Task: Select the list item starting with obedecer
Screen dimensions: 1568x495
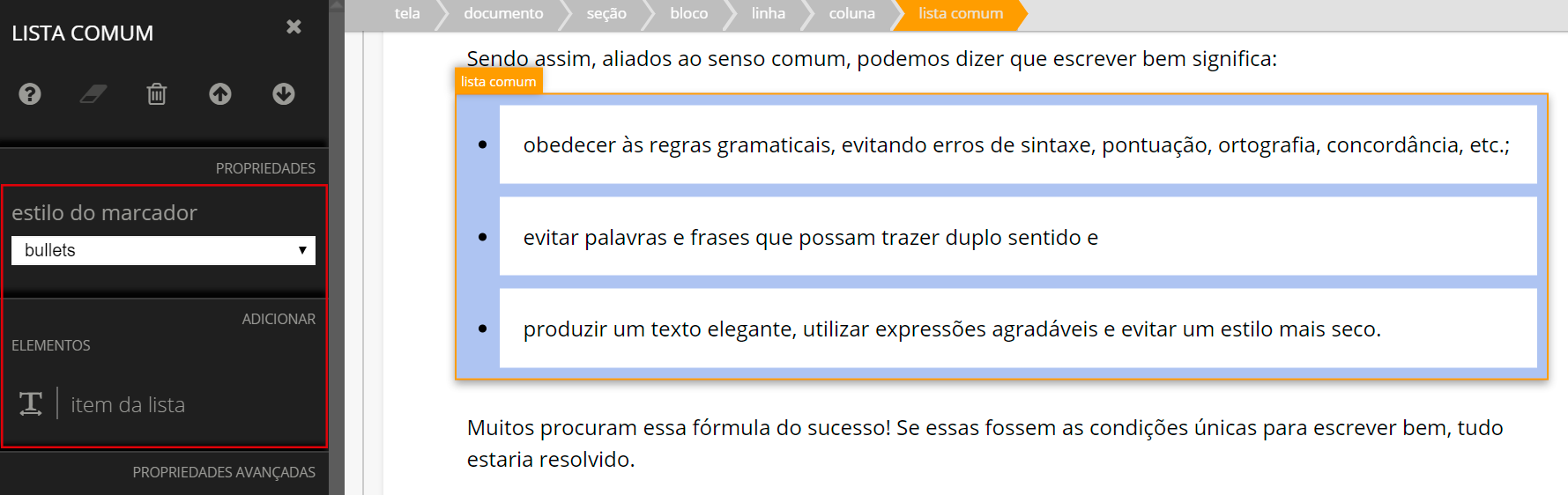Action: click(1018, 144)
